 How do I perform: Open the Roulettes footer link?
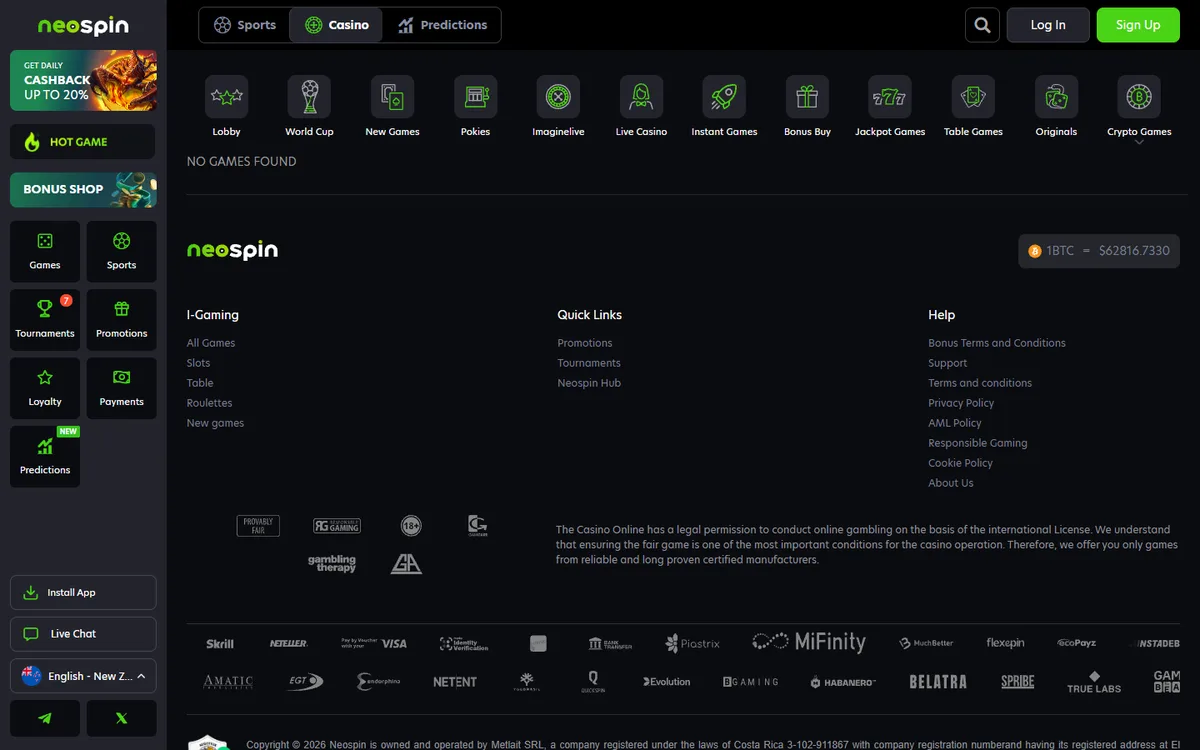point(209,403)
